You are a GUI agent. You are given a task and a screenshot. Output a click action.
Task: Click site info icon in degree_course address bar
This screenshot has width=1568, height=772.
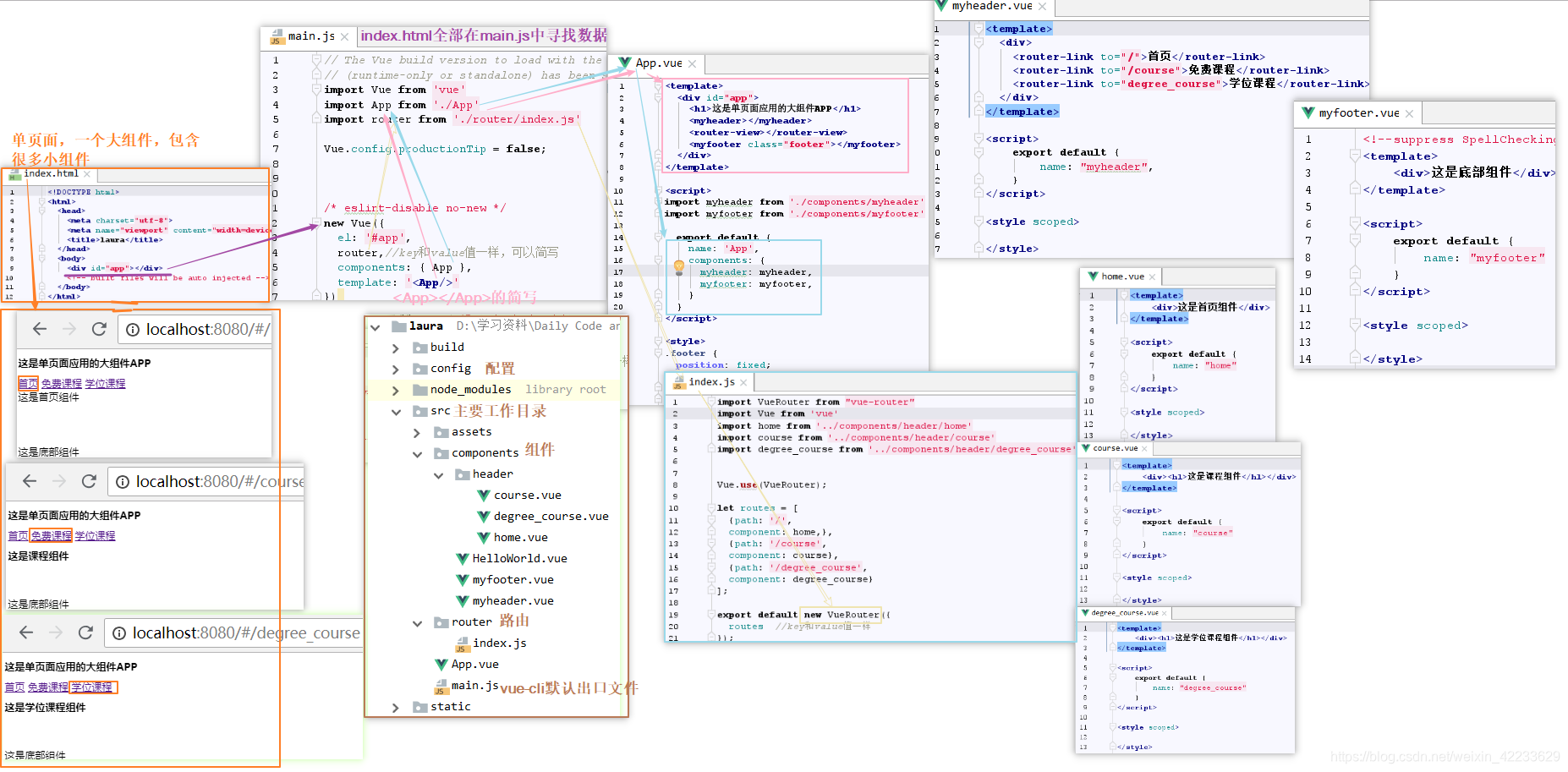click(119, 633)
